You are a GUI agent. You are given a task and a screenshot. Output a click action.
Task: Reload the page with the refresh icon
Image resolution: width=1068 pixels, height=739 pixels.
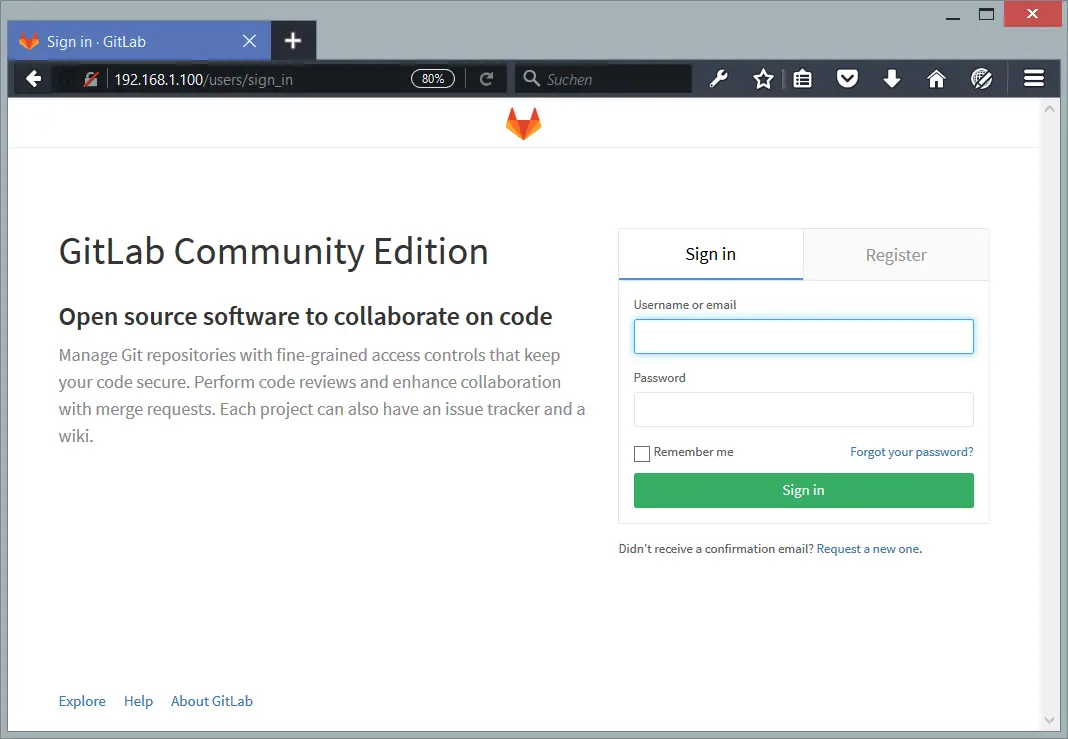tap(486, 79)
